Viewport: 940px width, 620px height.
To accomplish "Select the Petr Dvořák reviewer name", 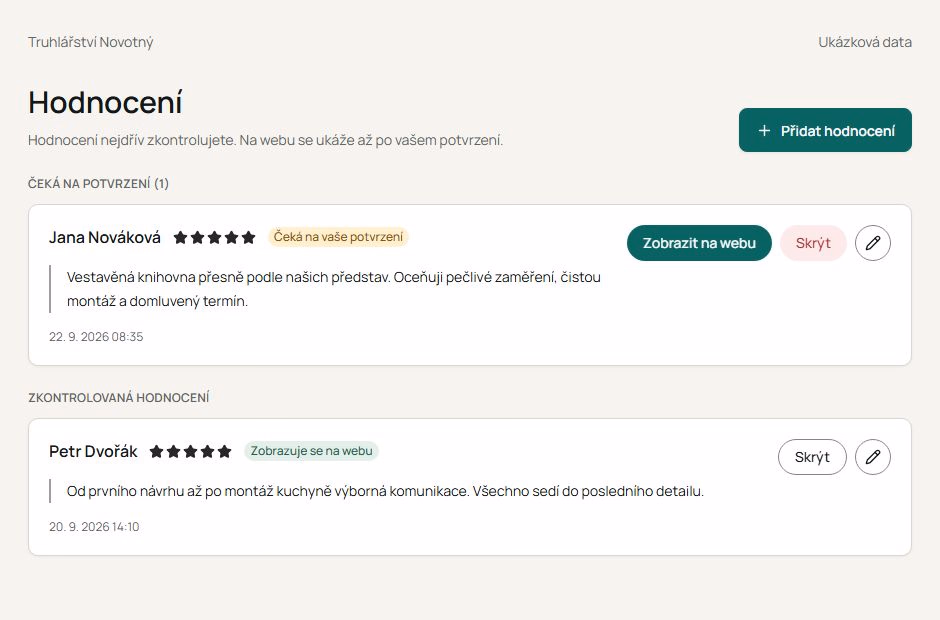I will 93,452.
